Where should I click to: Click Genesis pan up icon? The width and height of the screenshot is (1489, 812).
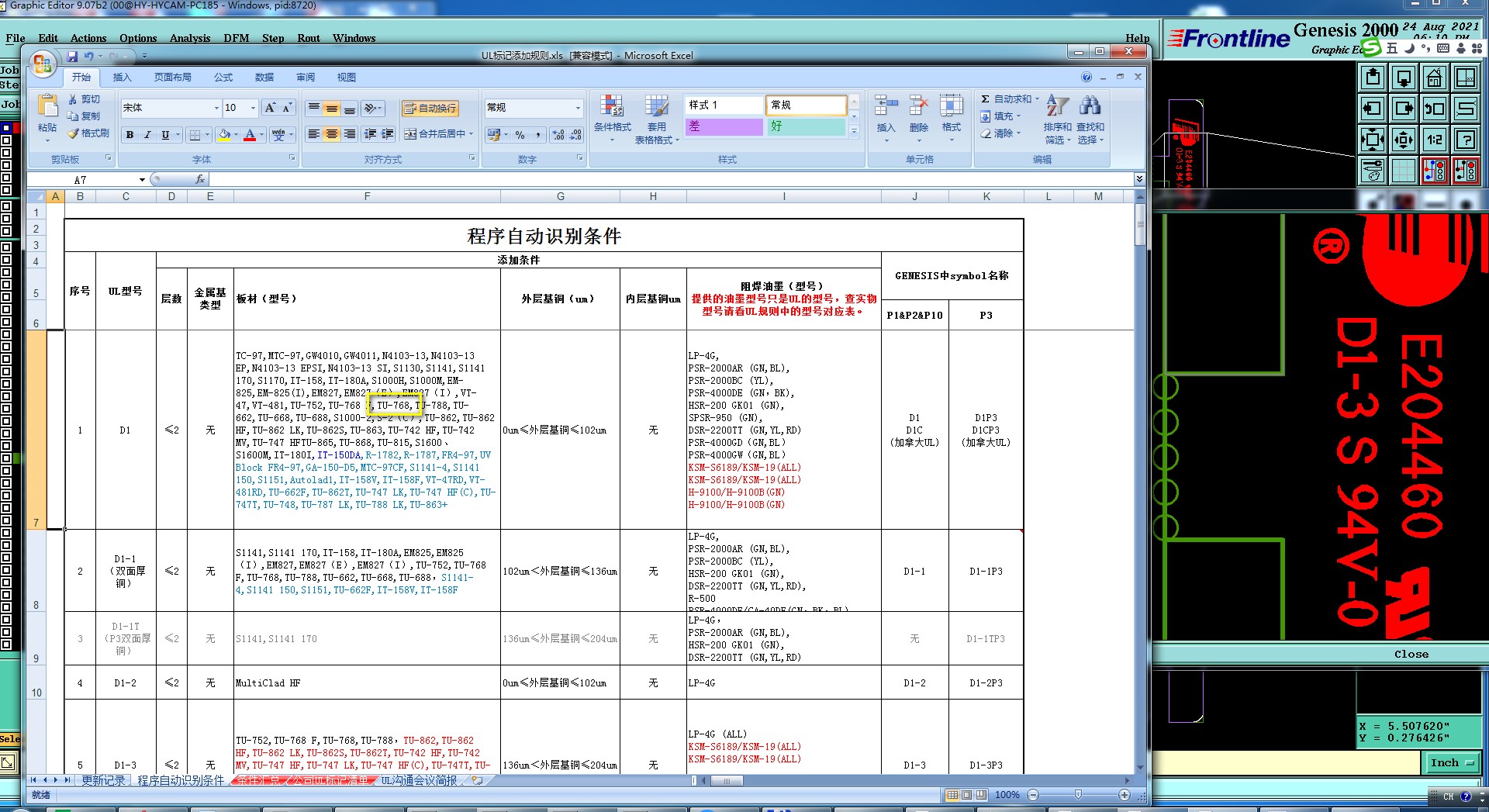click(1373, 78)
